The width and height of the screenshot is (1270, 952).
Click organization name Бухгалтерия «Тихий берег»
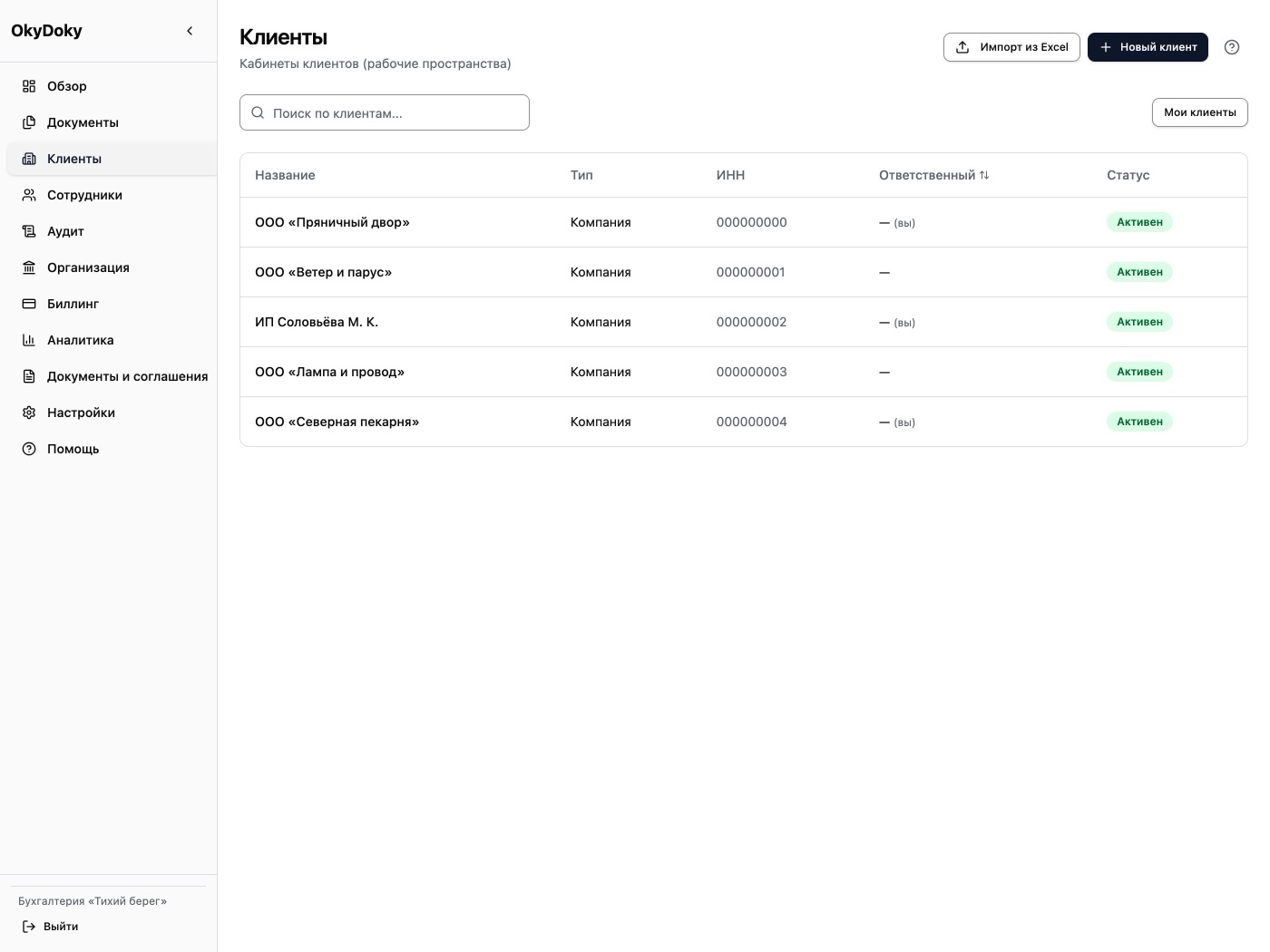[93, 901]
